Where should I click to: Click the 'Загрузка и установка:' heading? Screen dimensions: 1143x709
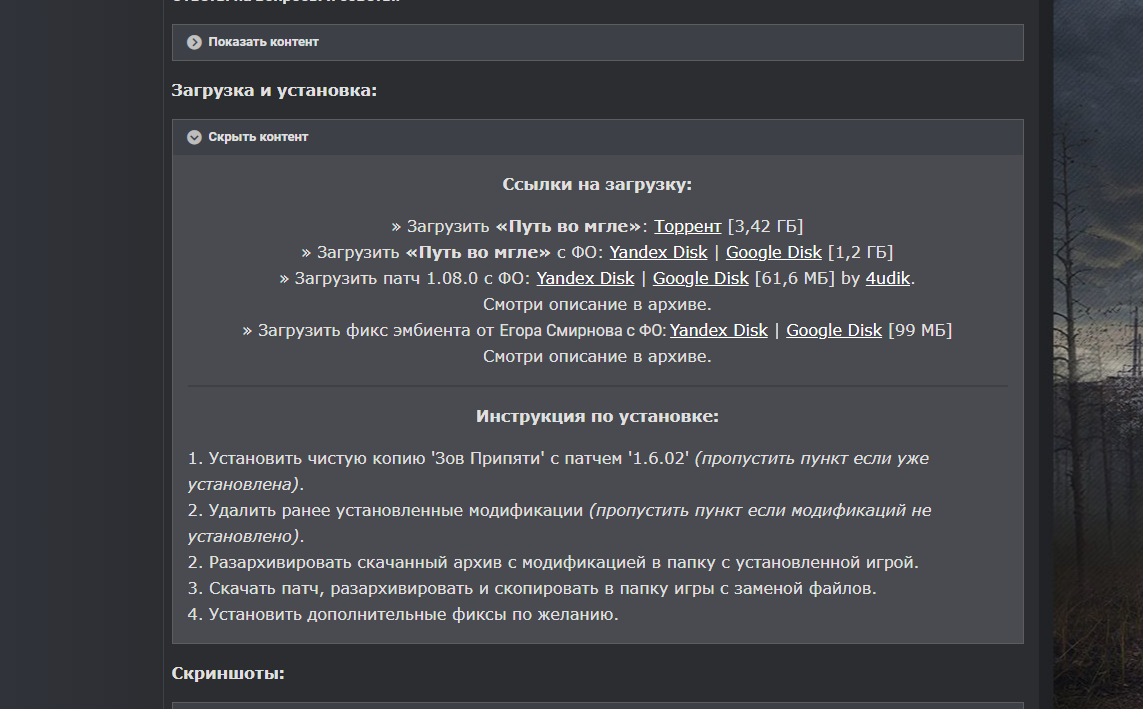[x=274, y=91]
